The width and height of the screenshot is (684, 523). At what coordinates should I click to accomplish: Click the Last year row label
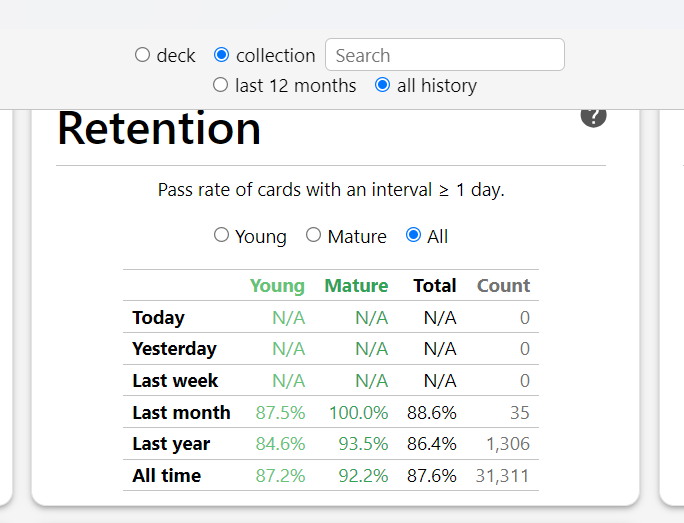(171, 444)
